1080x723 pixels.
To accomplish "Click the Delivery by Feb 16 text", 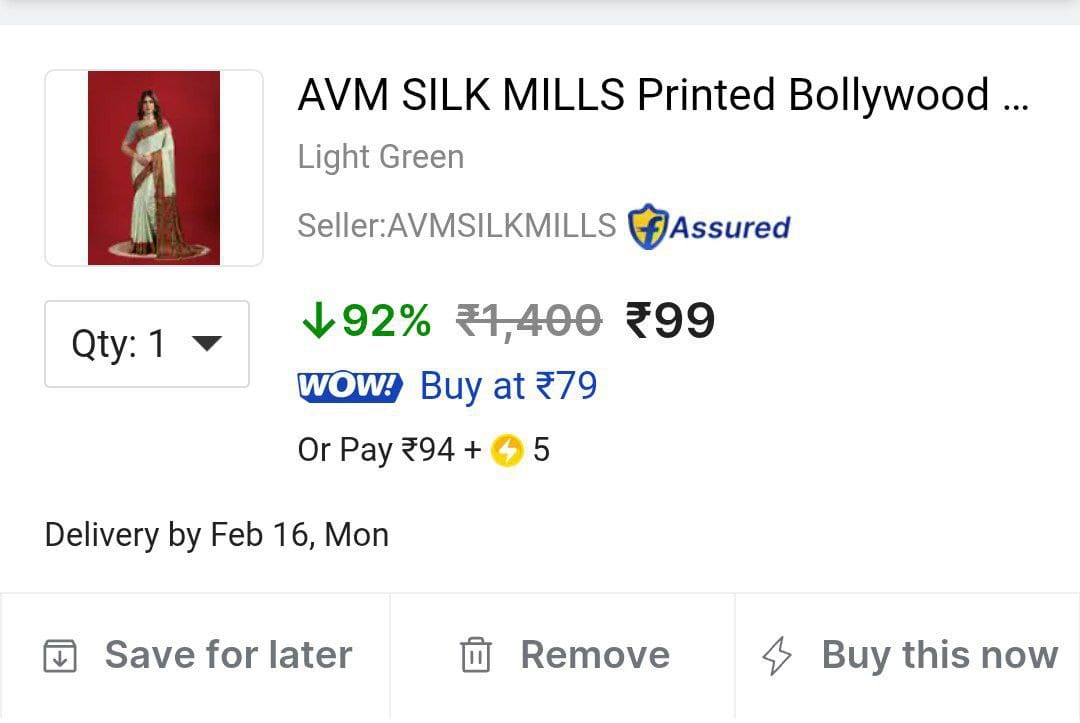I will 217,535.
